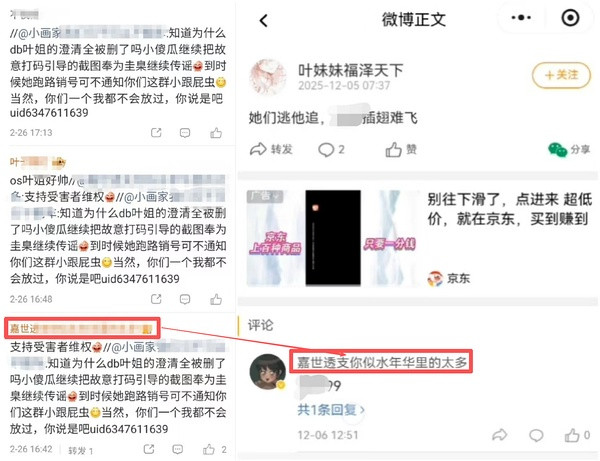The image size is (600, 461).
Task: Forward the 12-06 12:51 comment
Action: pos(499,435)
